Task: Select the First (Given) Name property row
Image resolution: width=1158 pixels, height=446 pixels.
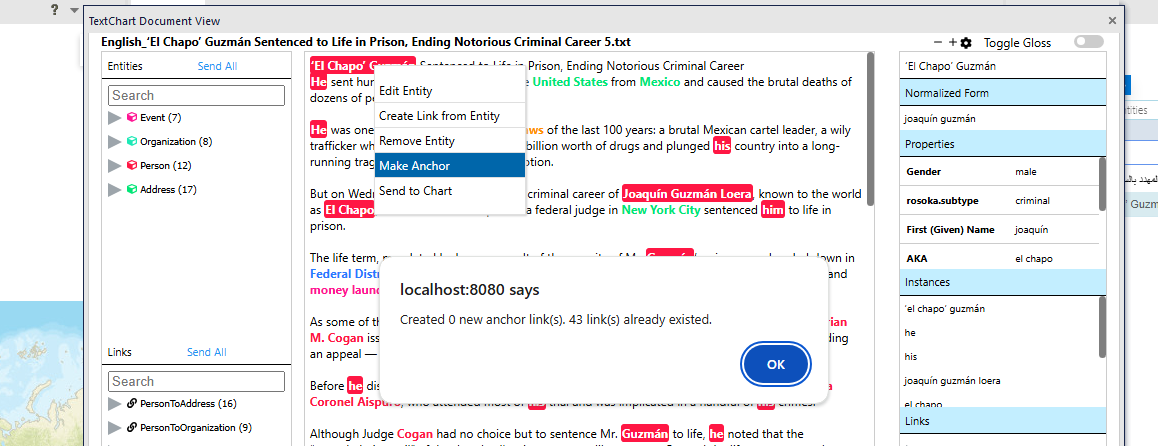Action: (998, 230)
